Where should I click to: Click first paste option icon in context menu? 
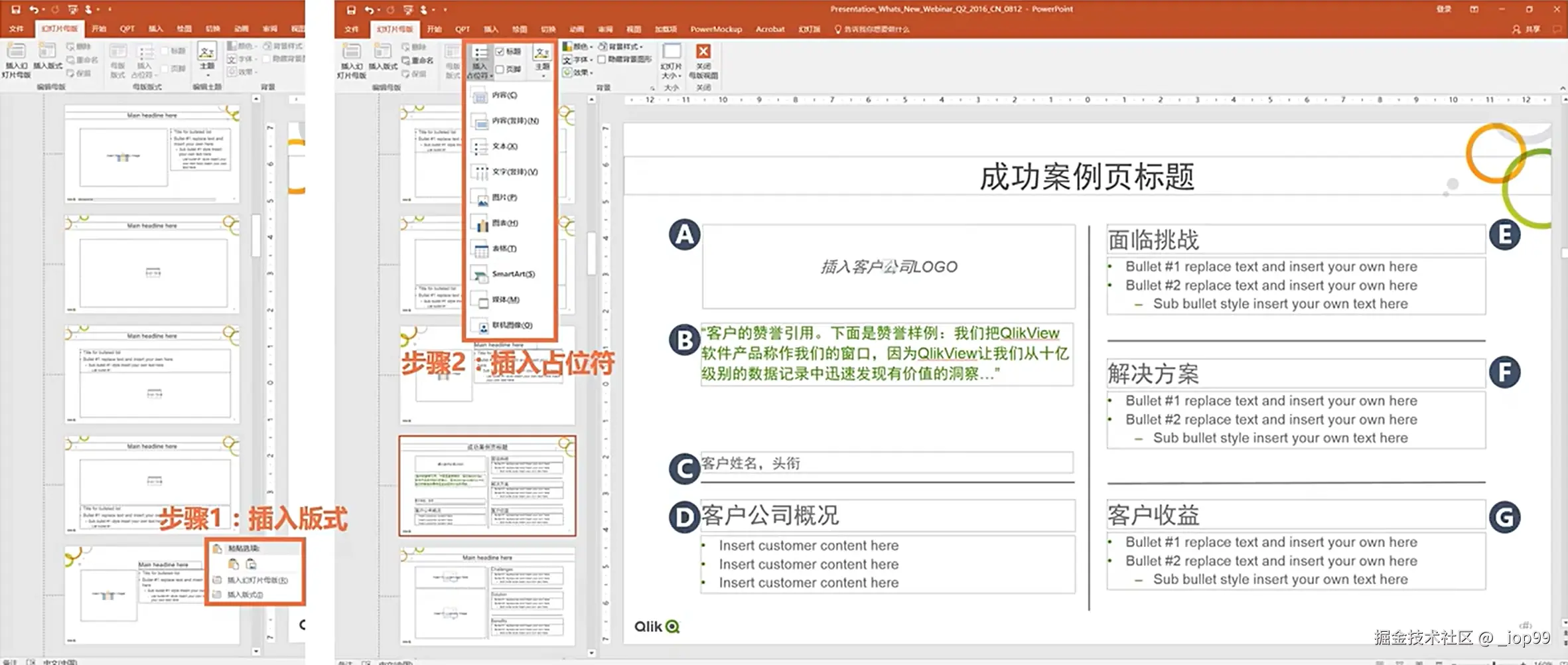click(x=234, y=564)
